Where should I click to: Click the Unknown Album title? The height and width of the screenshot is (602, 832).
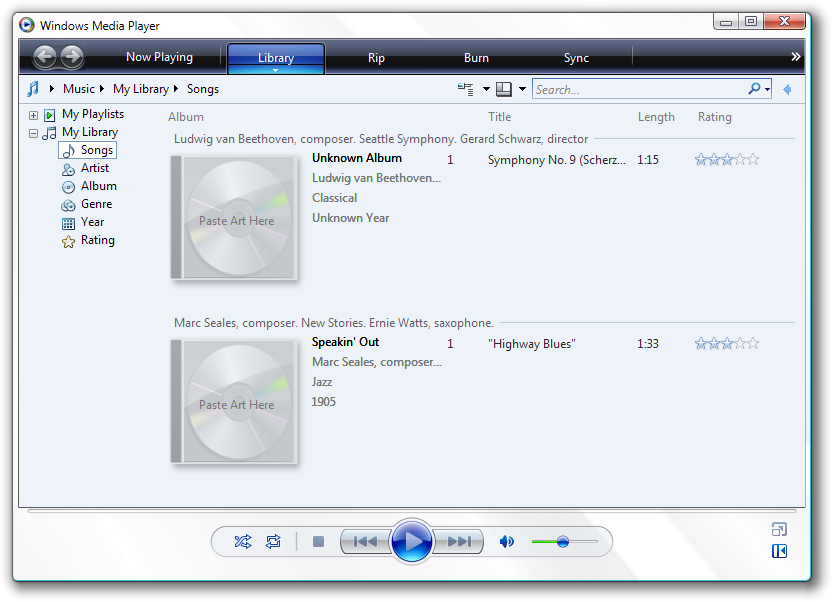pyautogui.click(x=357, y=158)
